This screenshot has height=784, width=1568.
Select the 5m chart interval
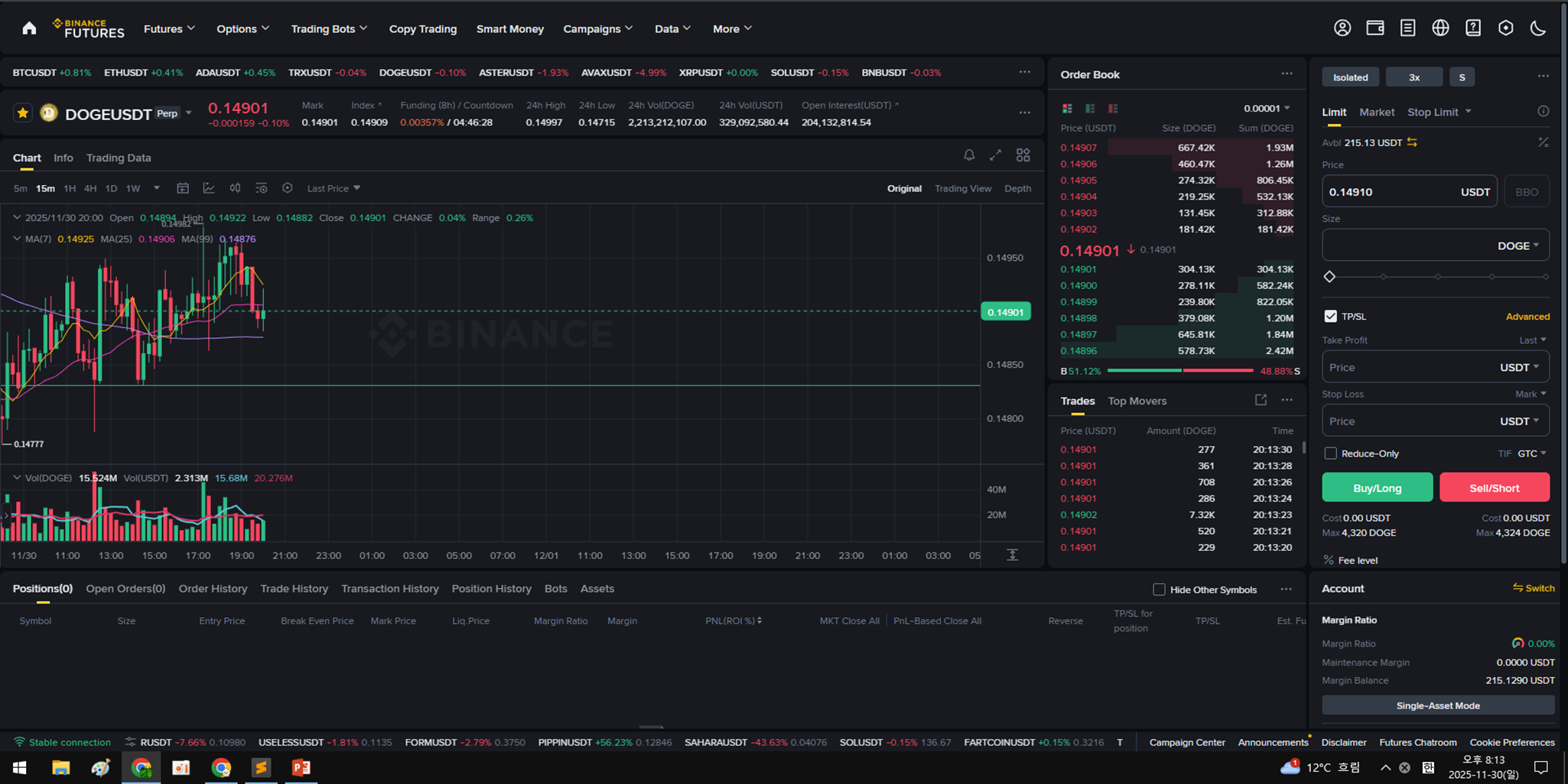point(20,188)
